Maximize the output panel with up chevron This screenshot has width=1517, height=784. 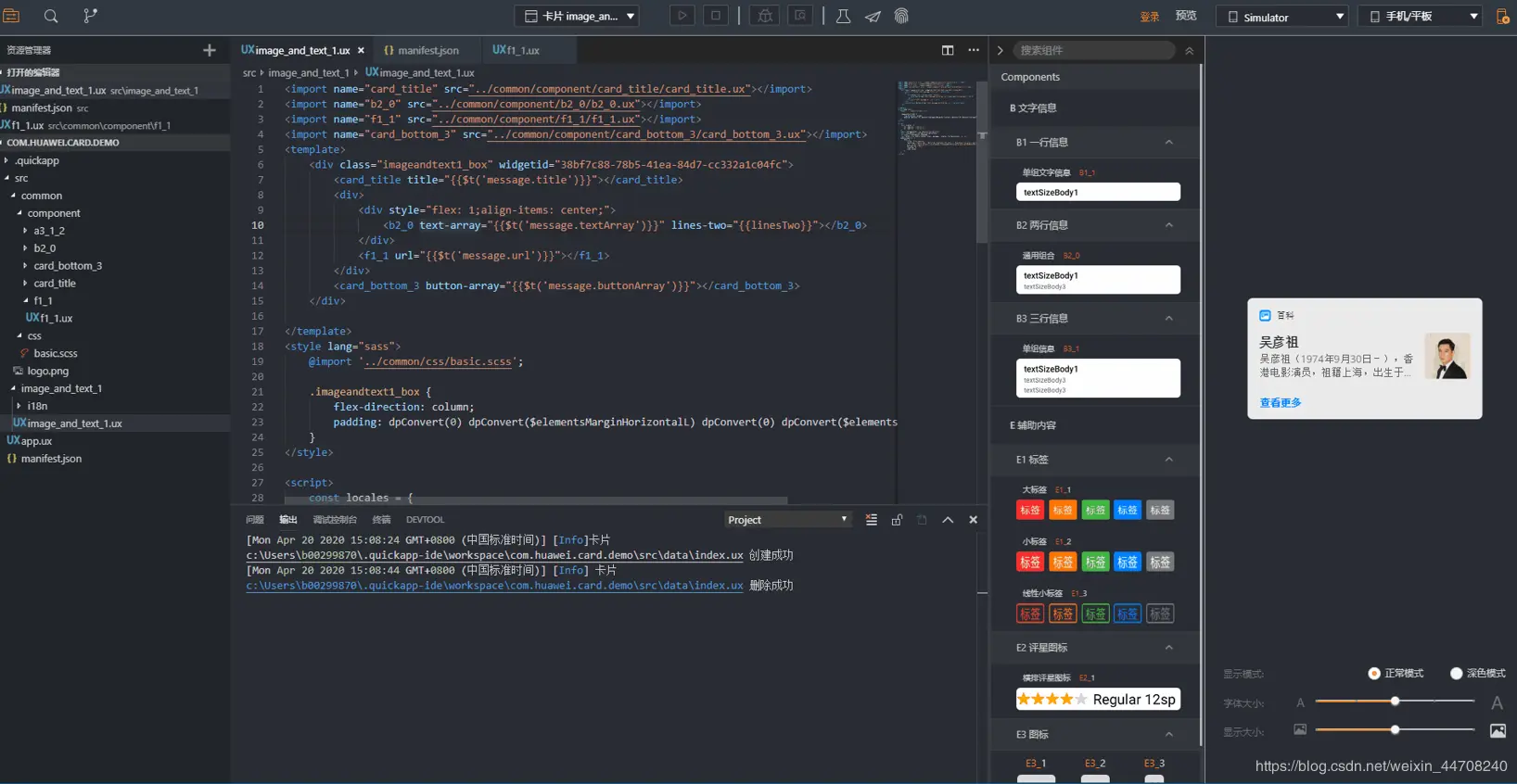(x=948, y=520)
